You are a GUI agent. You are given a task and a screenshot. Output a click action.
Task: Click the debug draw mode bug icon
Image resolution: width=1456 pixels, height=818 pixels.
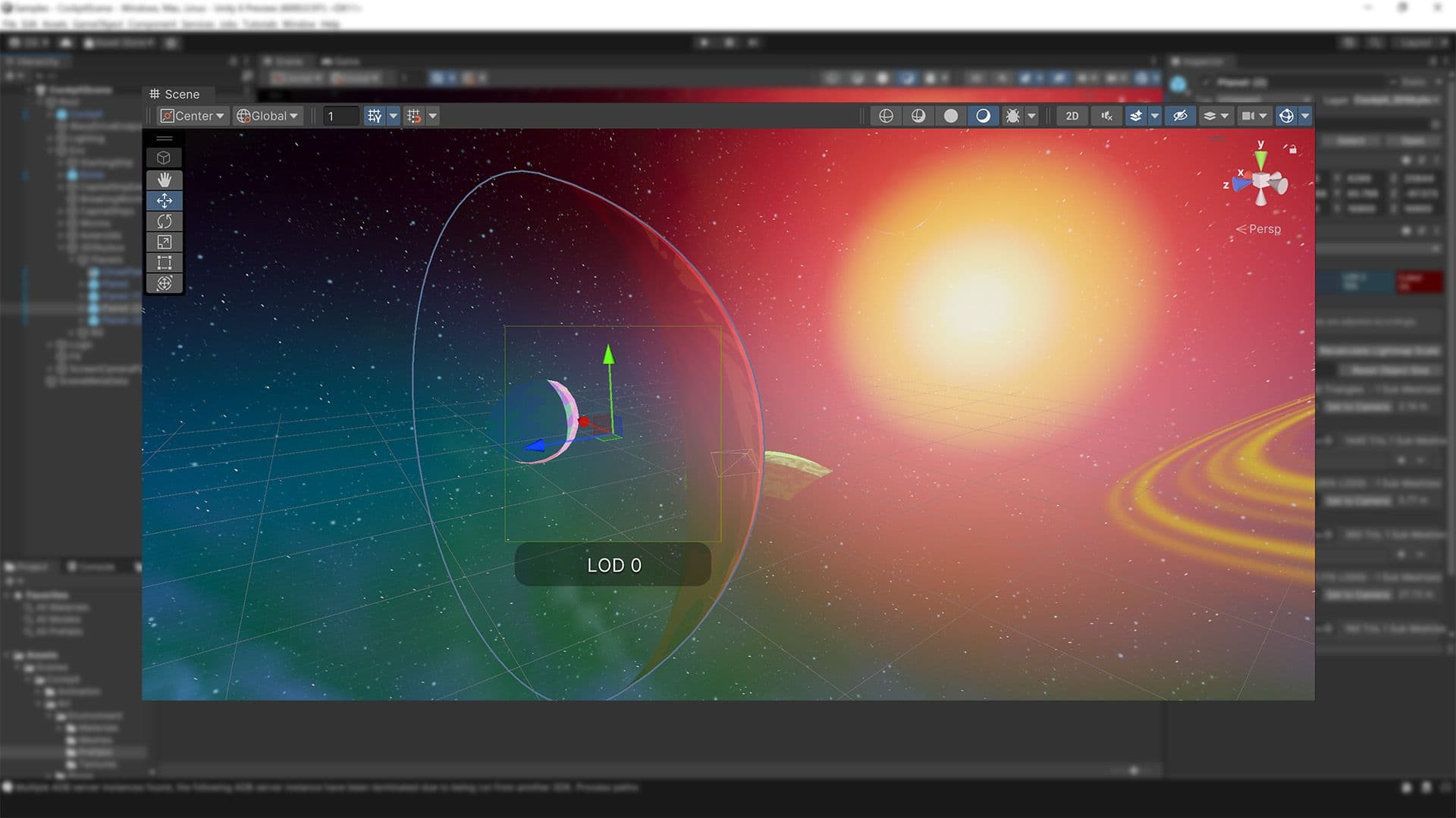pyautogui.click(x=1012, y=116)
